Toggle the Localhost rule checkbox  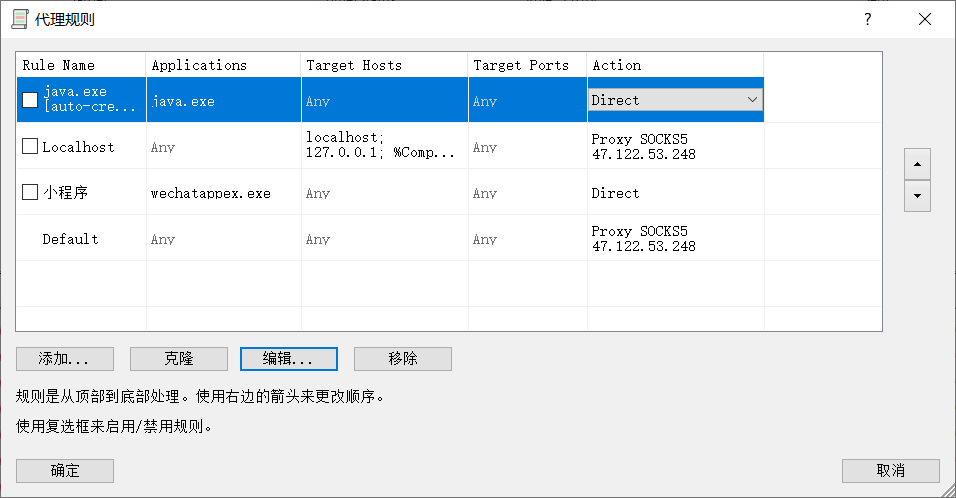click(30, 147)
